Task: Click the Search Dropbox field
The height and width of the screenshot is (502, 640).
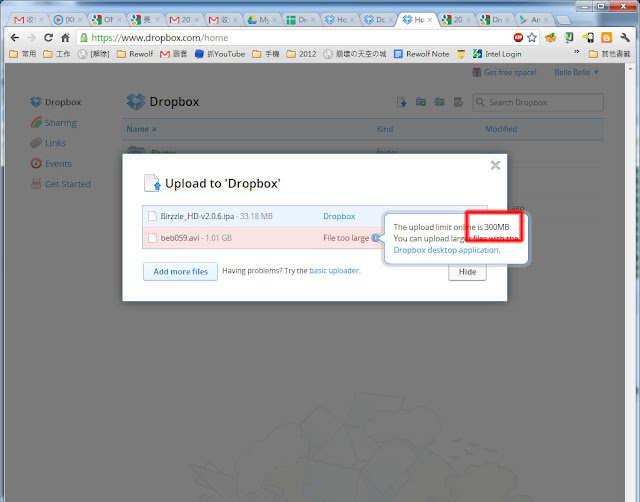Action: (x=538, y=102)
